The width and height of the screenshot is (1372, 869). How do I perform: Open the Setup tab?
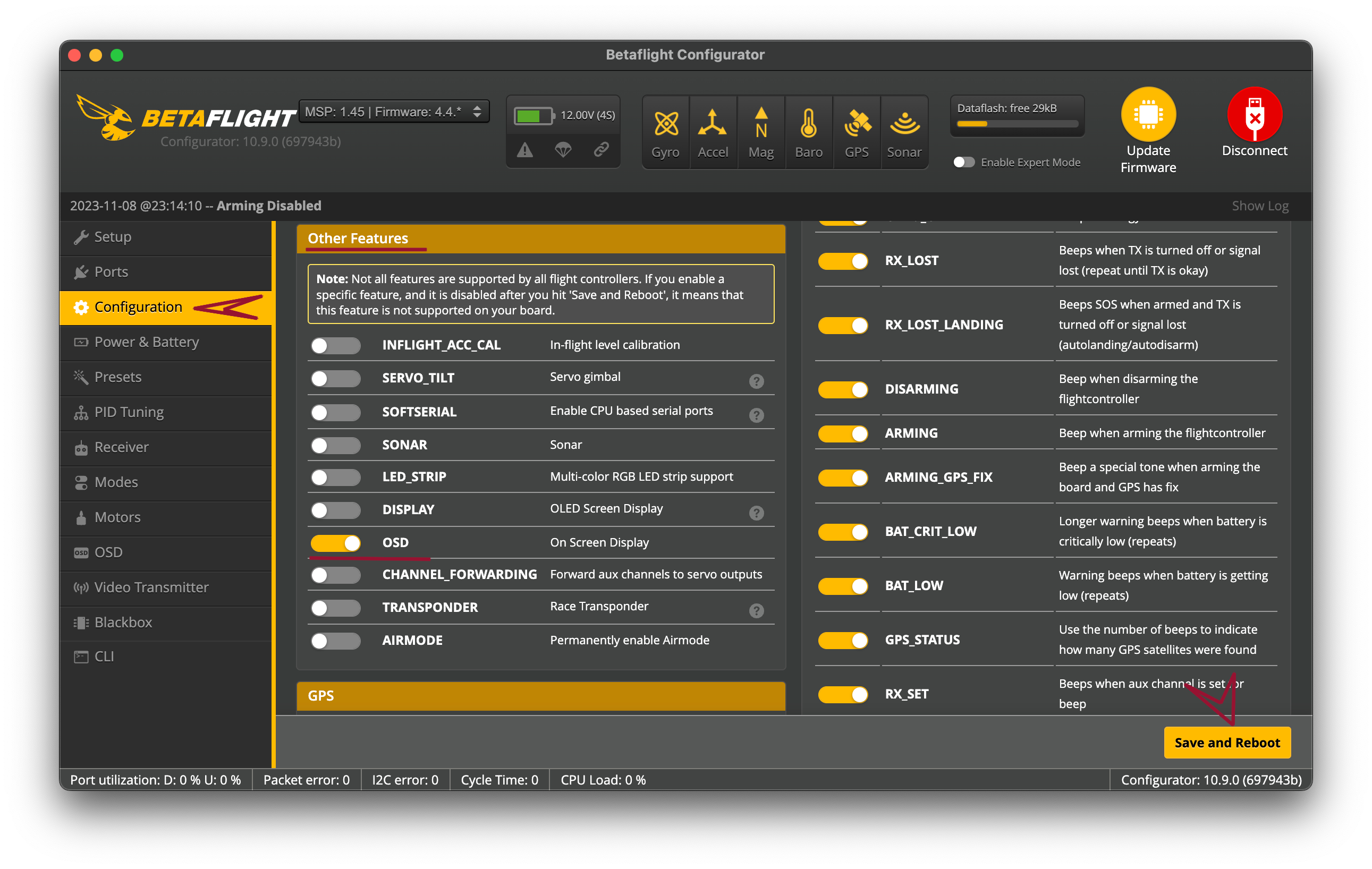coord(165,237)
